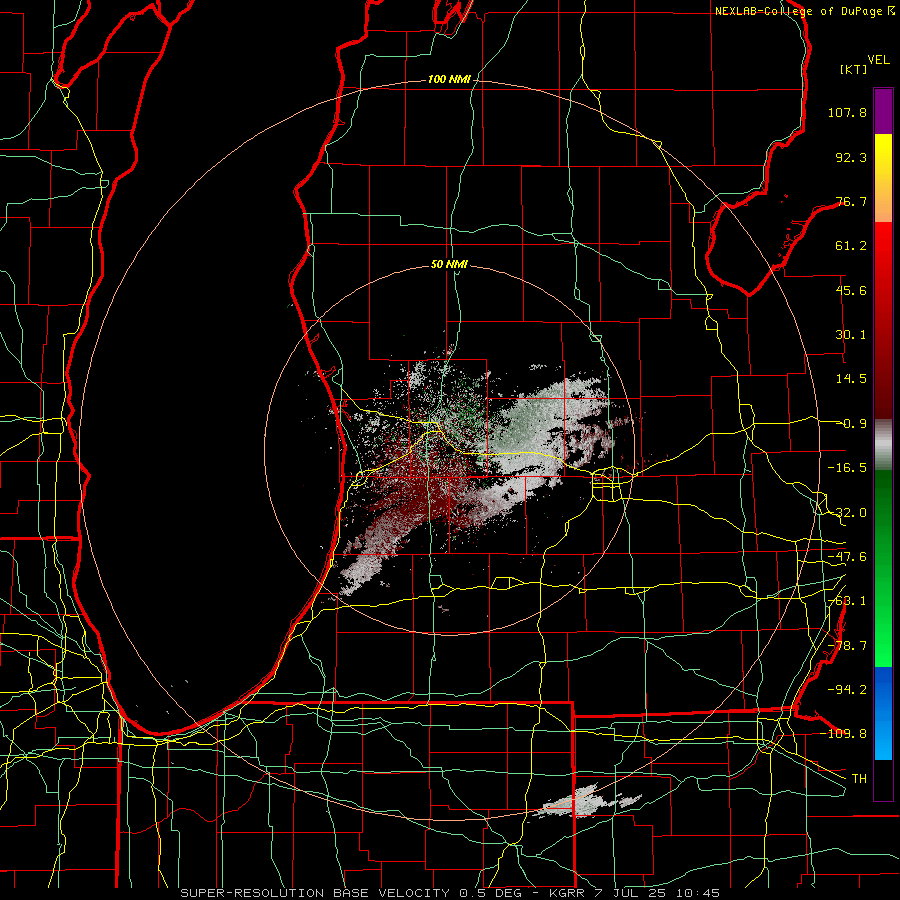Click the Super-Resolution Base Velocity caption

tap(450, 893)
